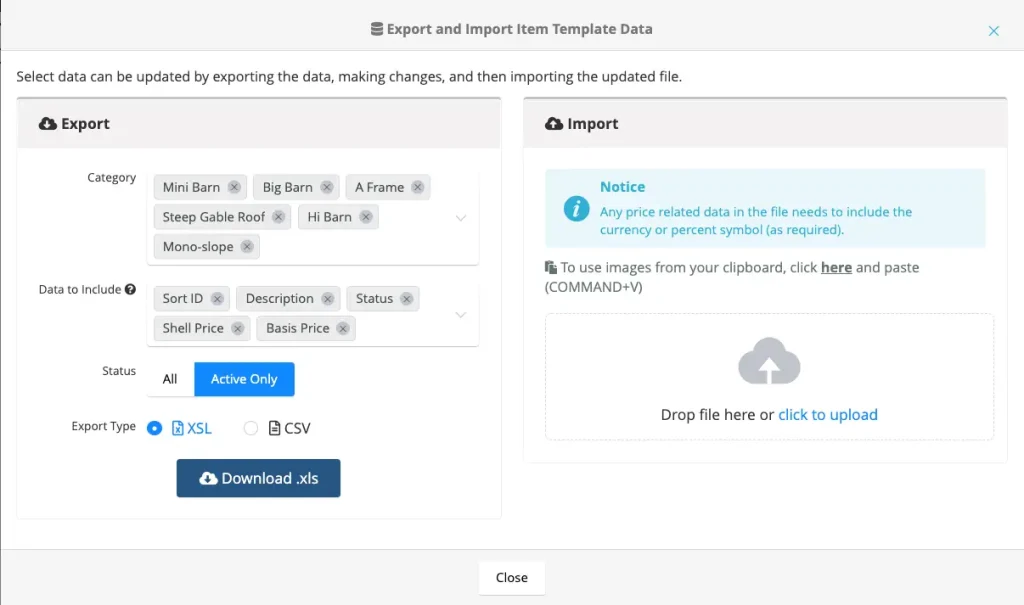Remove the Mini Barn category tag
The image size is (1024, 605).
pos(234,187)
